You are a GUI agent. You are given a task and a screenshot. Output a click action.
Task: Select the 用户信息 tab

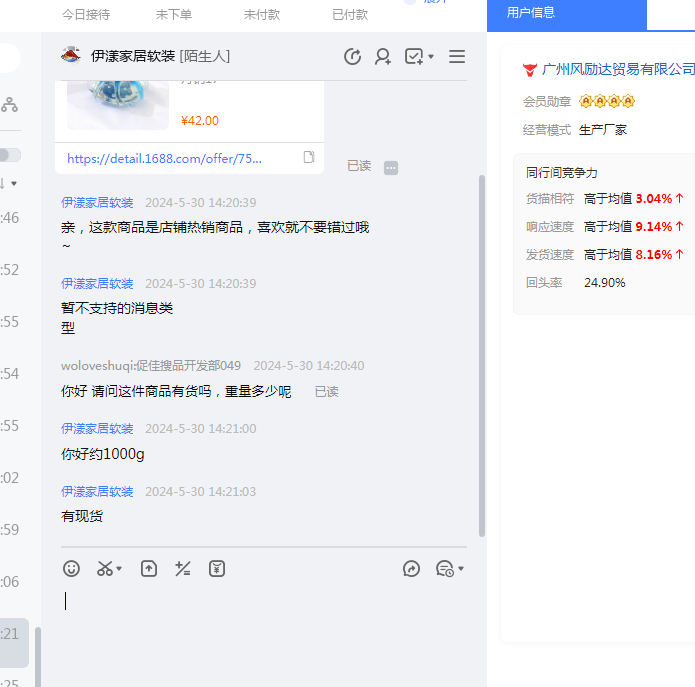coord(531,13)
